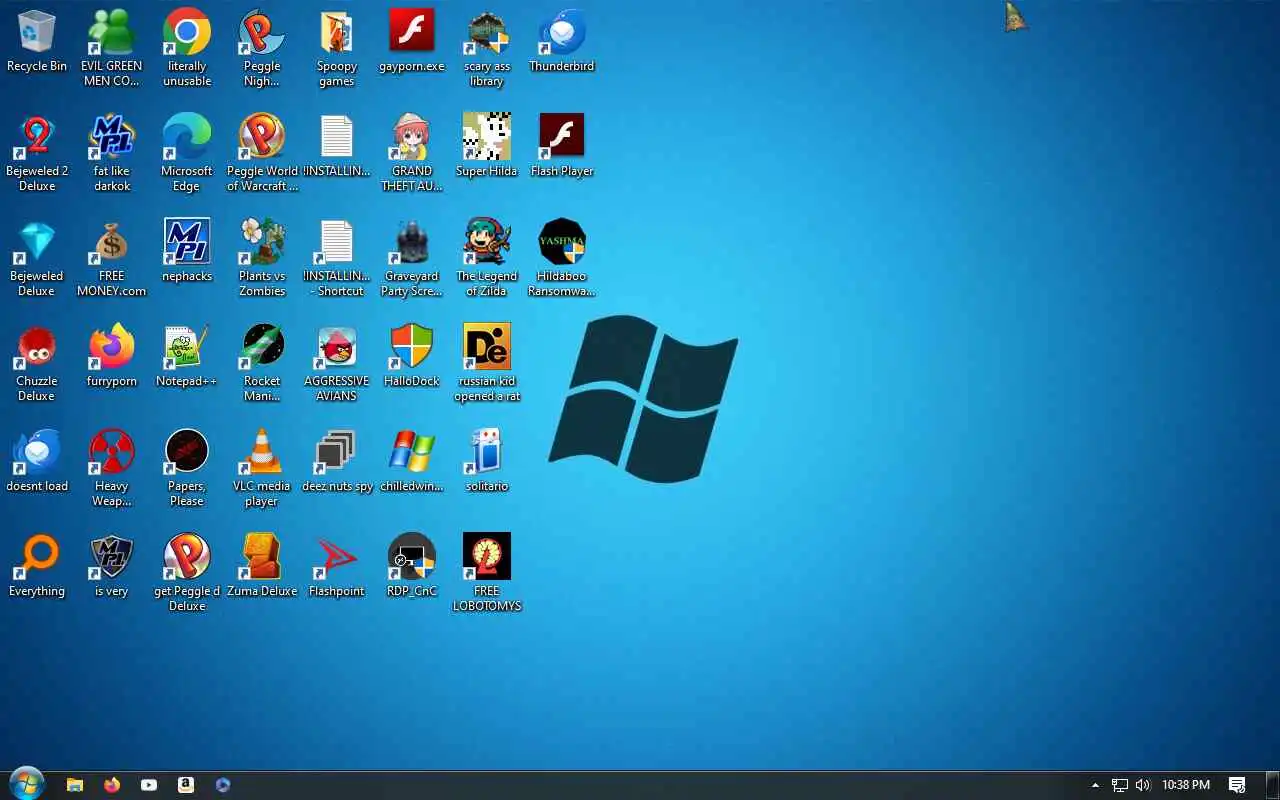Open Papers, Please
The height and width of the screenshot is (800, 1280).
187,469
